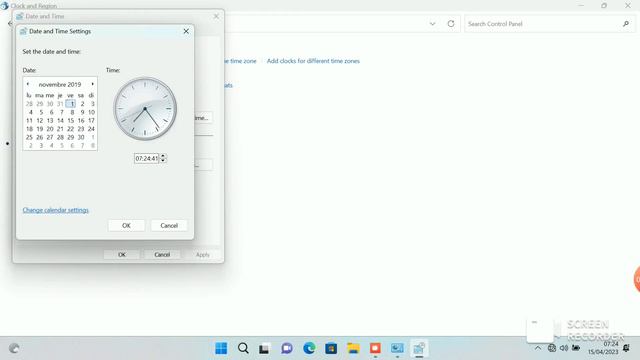
Task: Select november 7 in the calendar
Action: click(61, 112)
